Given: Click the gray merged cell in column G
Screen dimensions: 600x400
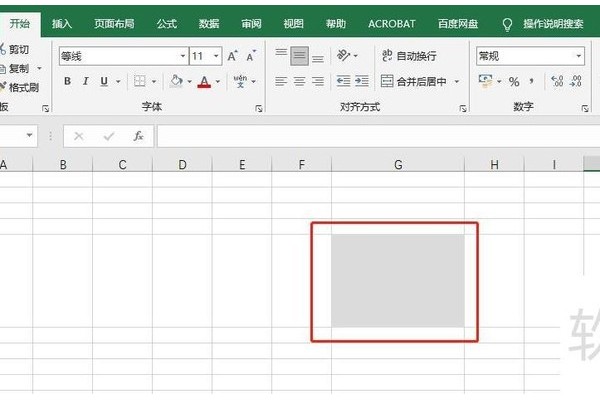Looking at the screenshot, I should tap(398, 281).
